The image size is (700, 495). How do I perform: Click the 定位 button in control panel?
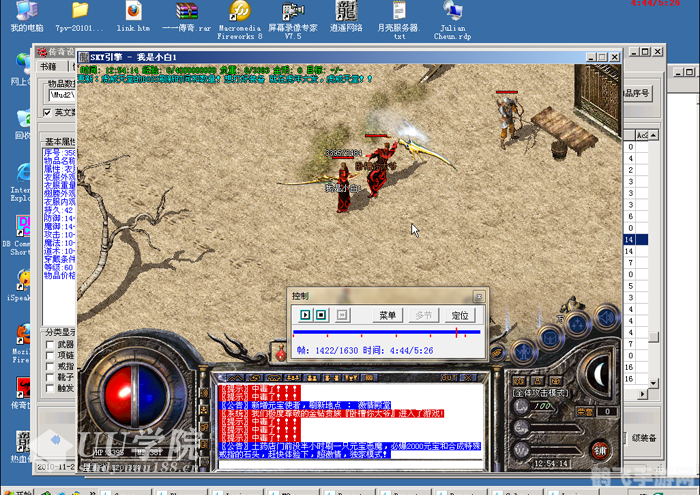(x=459, y=315)
